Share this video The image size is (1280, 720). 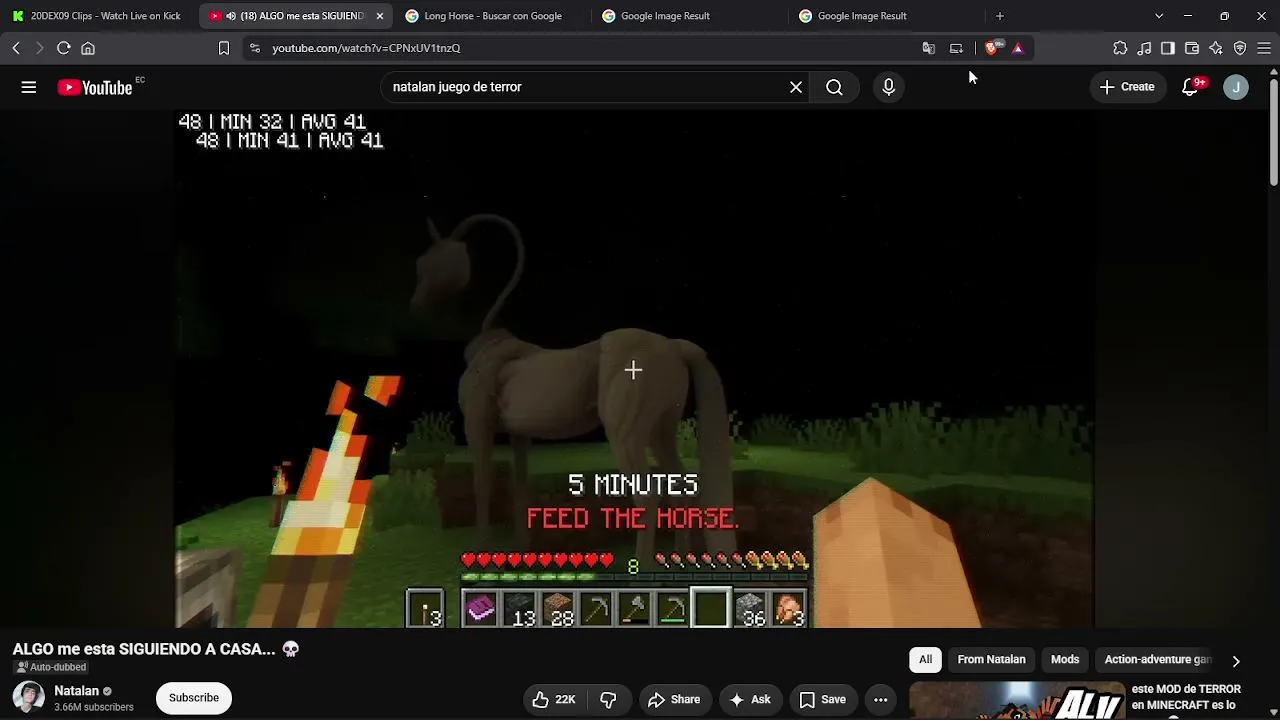[674, 700]
